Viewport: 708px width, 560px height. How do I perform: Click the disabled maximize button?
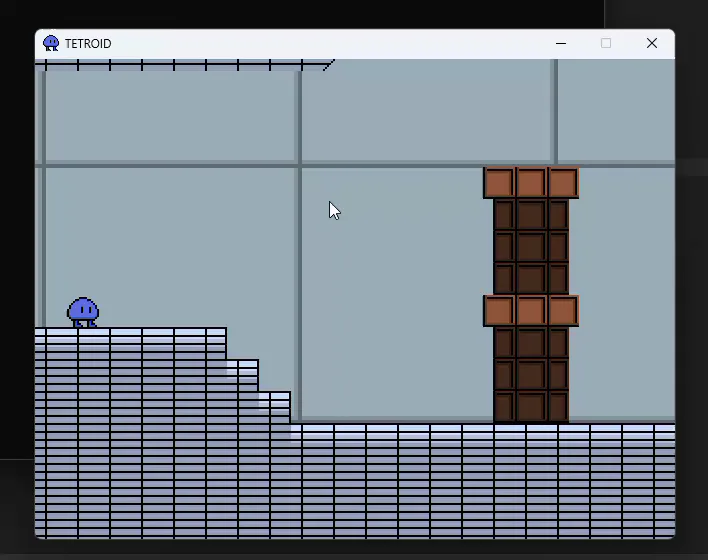pos(606,43)
